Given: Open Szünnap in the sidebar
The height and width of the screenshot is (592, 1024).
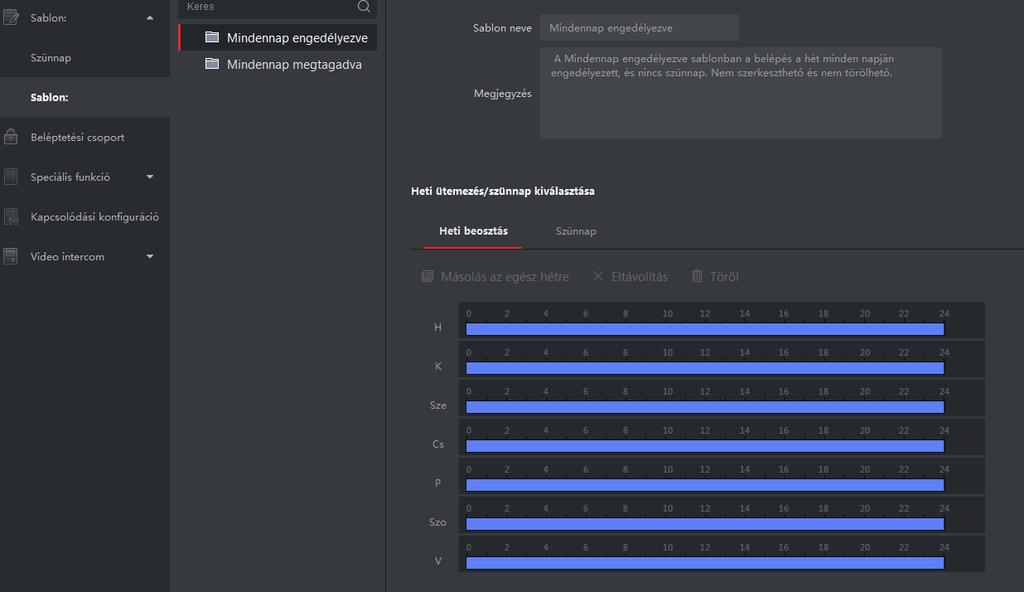Looking at the screenshot, I should (x=85, y=58).
